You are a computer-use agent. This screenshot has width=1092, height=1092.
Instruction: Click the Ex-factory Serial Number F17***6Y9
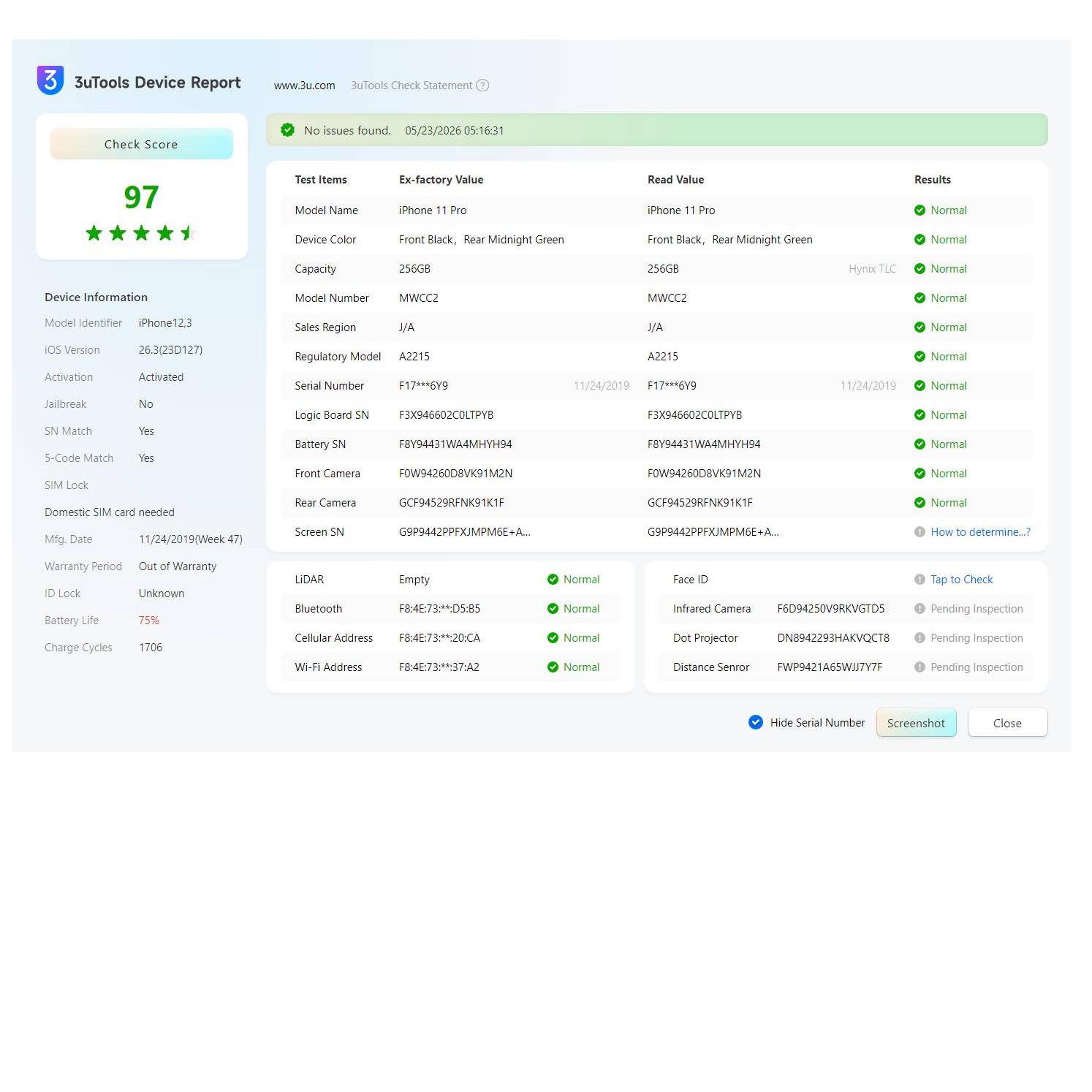(x=423, y=386)
